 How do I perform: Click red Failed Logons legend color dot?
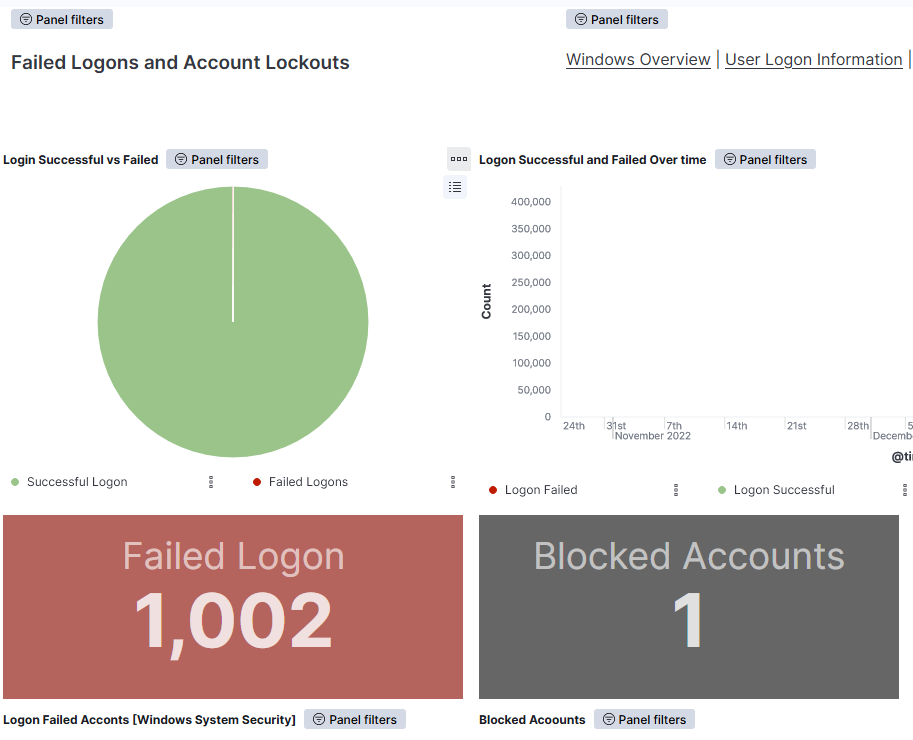(x=257, y=482)
